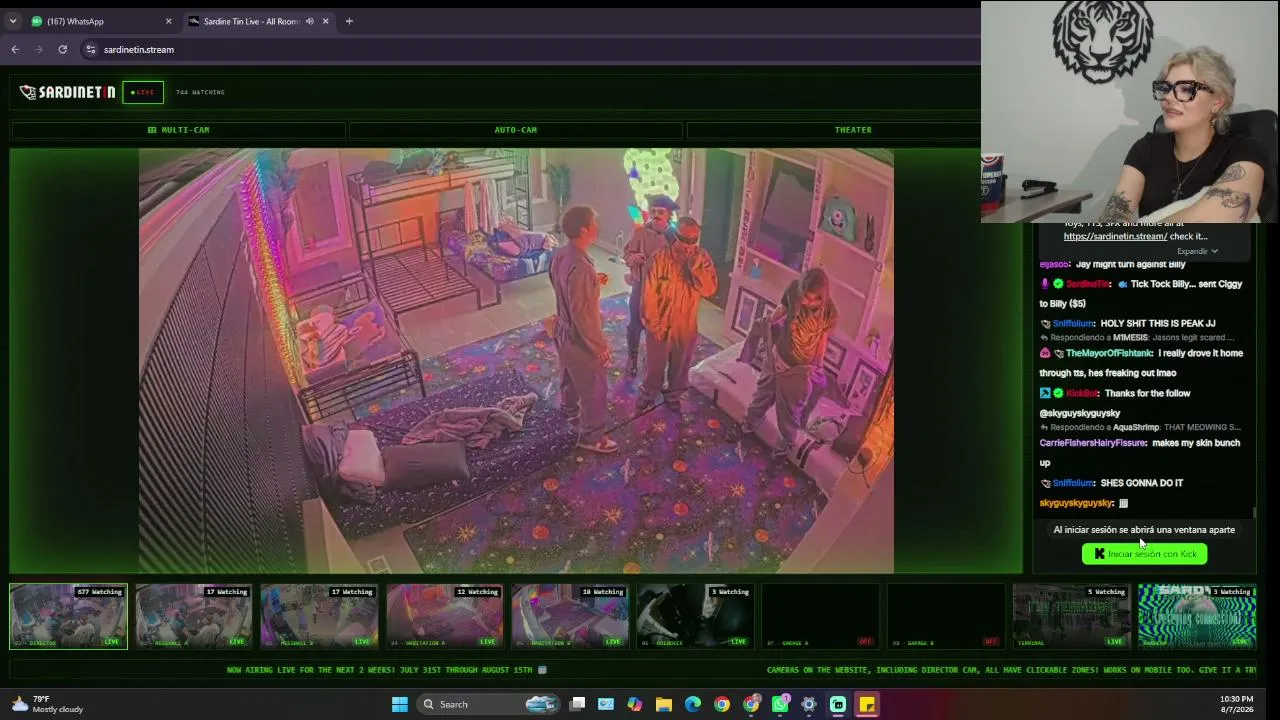Mute the Sardine Tin tab audio
The width and height of the screenshot is (1280, 720).
[x=310, y=21]
